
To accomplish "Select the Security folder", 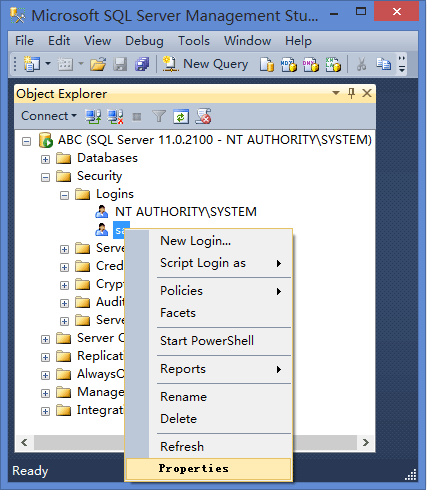I will [x=100, y=176].
